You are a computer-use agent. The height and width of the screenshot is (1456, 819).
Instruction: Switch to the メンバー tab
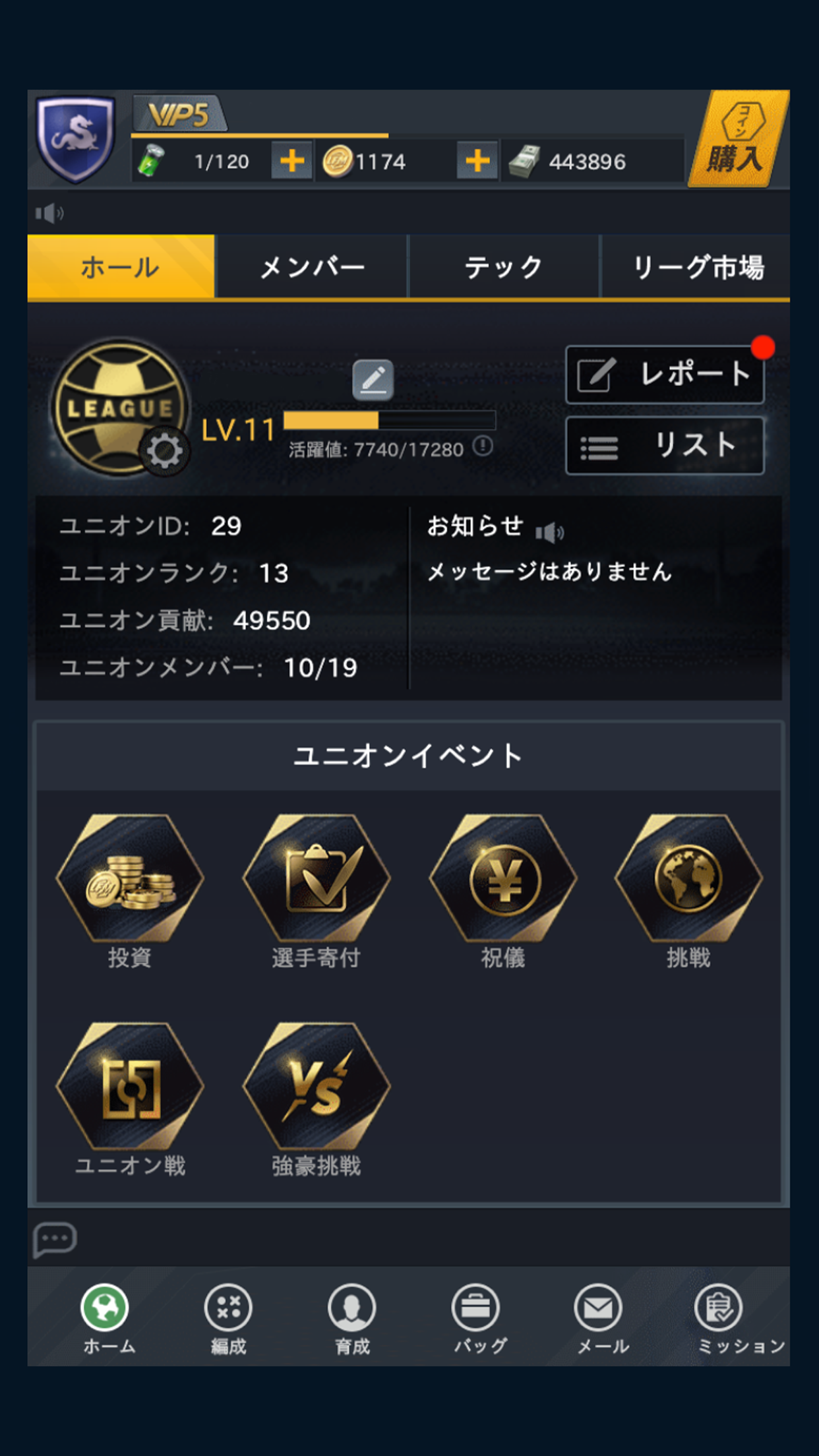coord(311,267)
